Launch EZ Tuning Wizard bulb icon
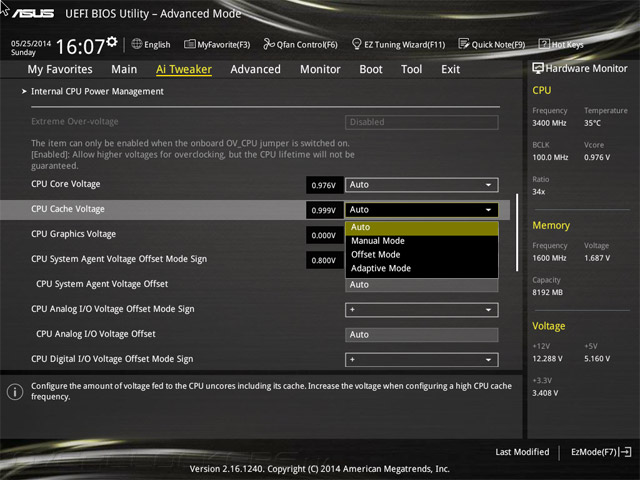Image resolution: width=640 pixels, height=480 pixels. pos(356,44)
